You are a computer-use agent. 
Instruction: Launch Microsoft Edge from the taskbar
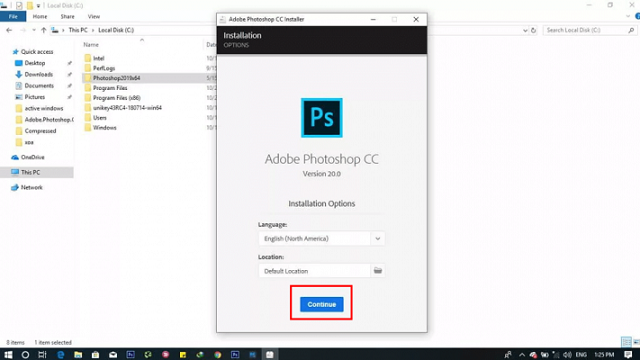tap(60, 355)
